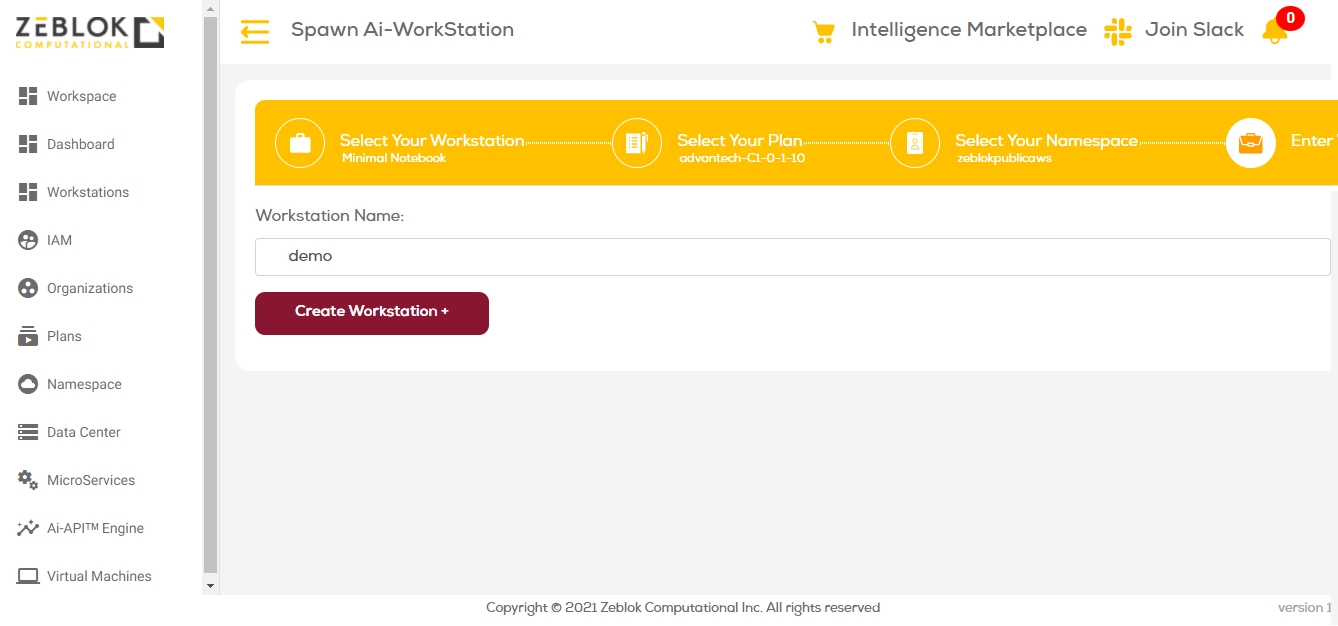The height and width of the screenshot is (626, 1338).
Task: Open IAM from the sidebar
Action: 59,240
